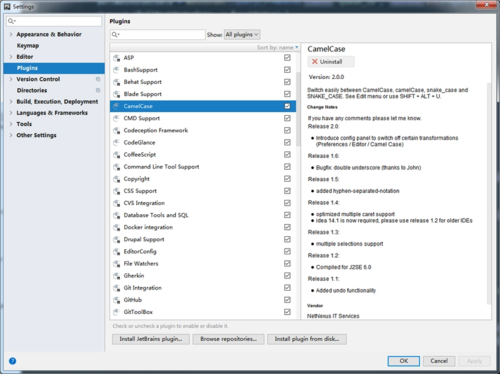Select the Plugins settings page
This screenshot has width=500, height=374.
(54, 68)
